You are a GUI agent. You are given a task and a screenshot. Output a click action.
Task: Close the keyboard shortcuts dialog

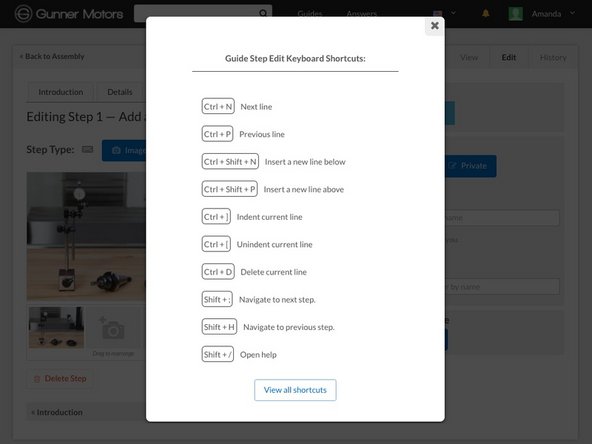pyautogui.click(x=435, y=26)
